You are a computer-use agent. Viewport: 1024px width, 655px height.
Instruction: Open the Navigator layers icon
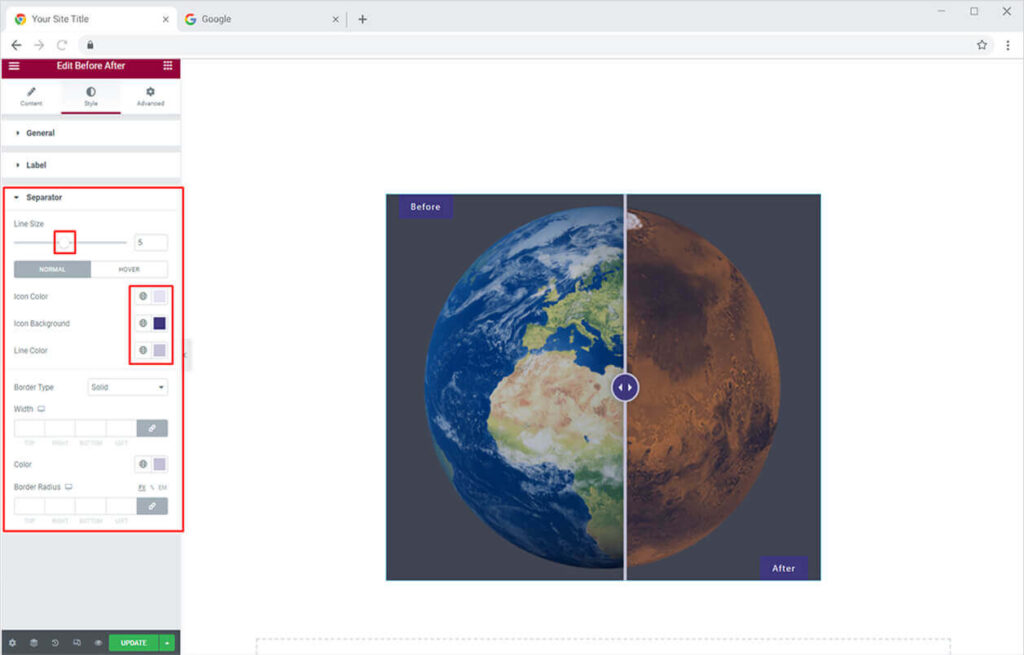click(33, 643)
